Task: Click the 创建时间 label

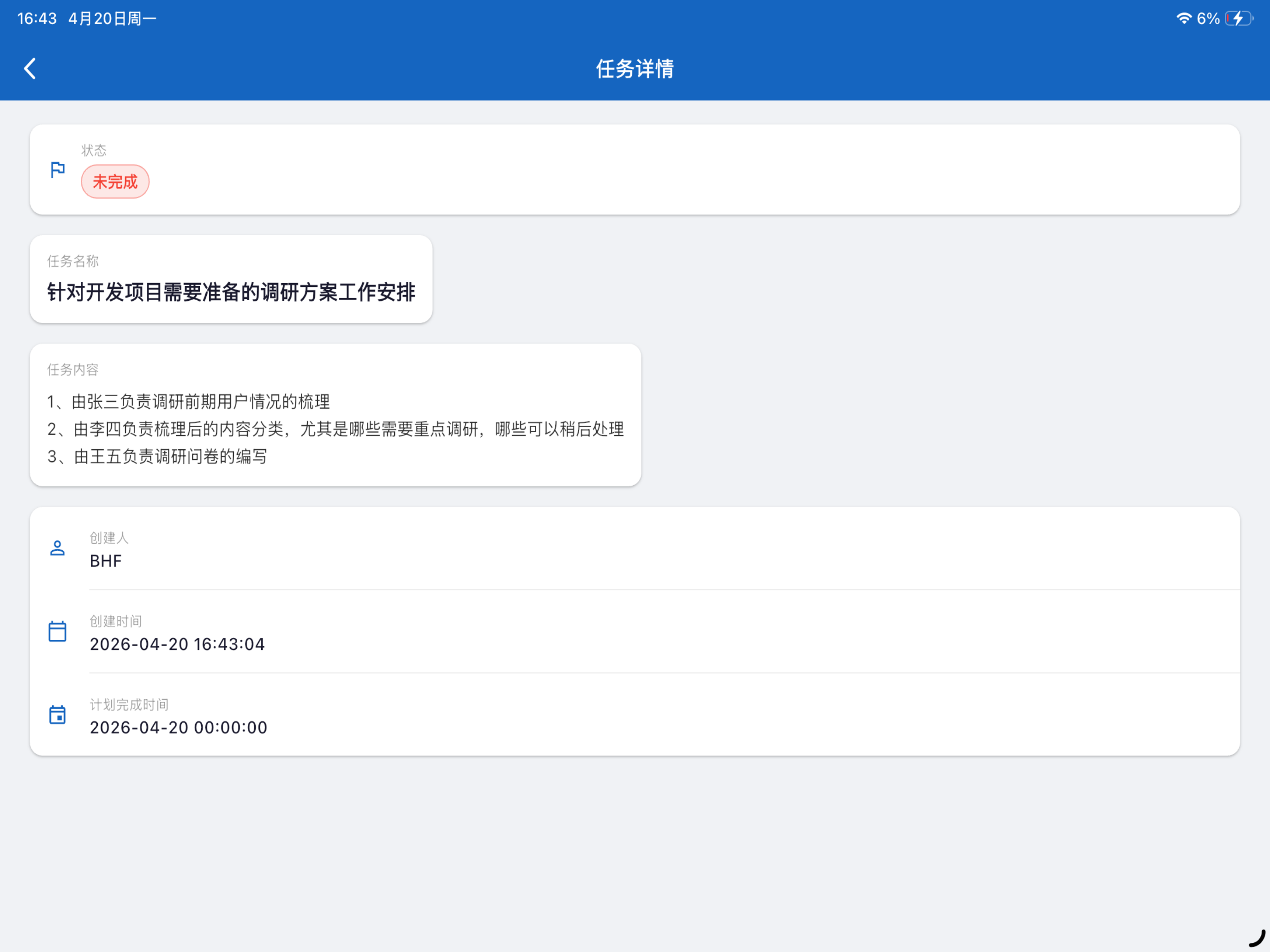Action: point(116,621)
